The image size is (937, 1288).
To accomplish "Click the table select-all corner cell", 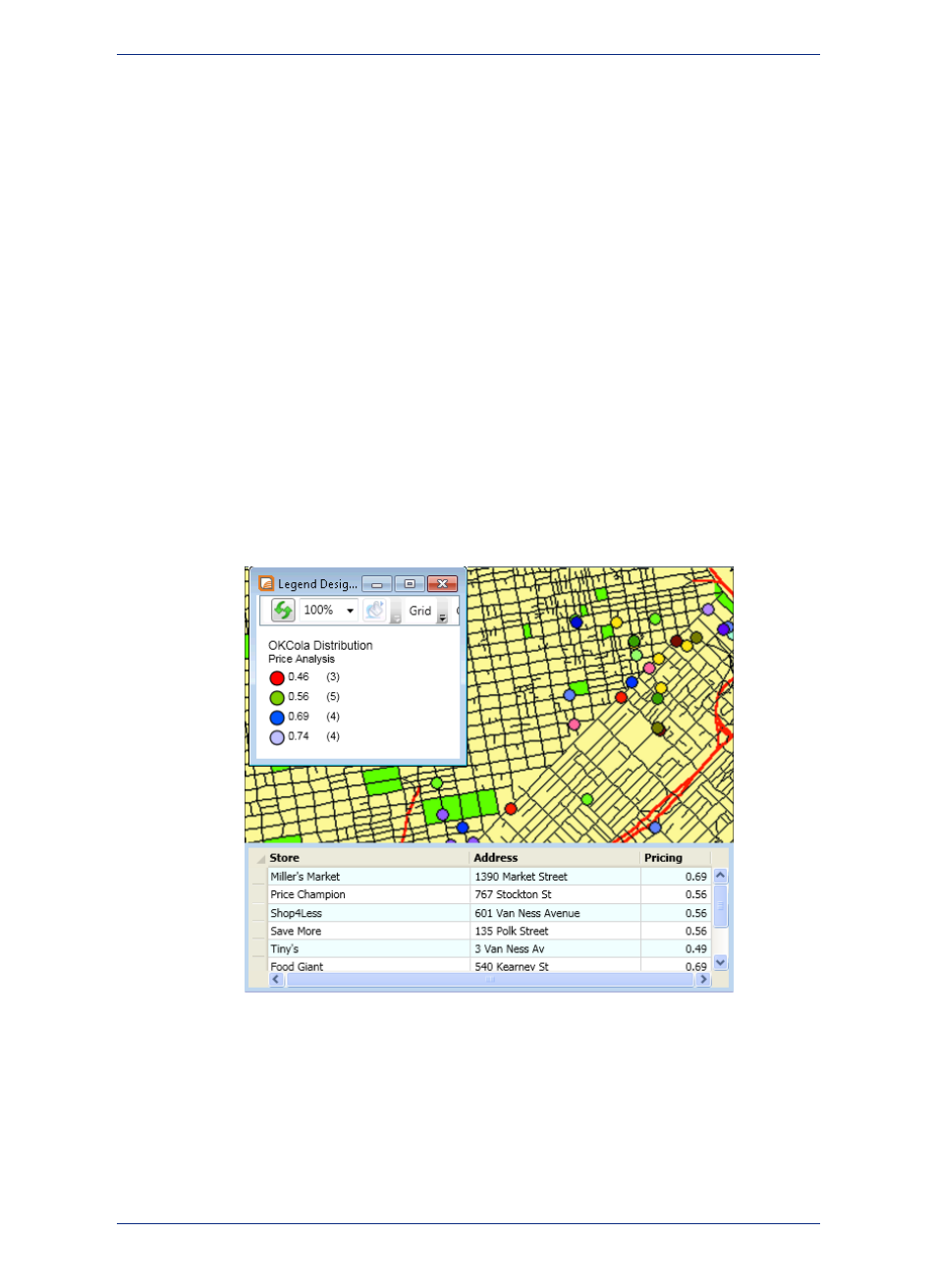I will (x=259, y=858).
